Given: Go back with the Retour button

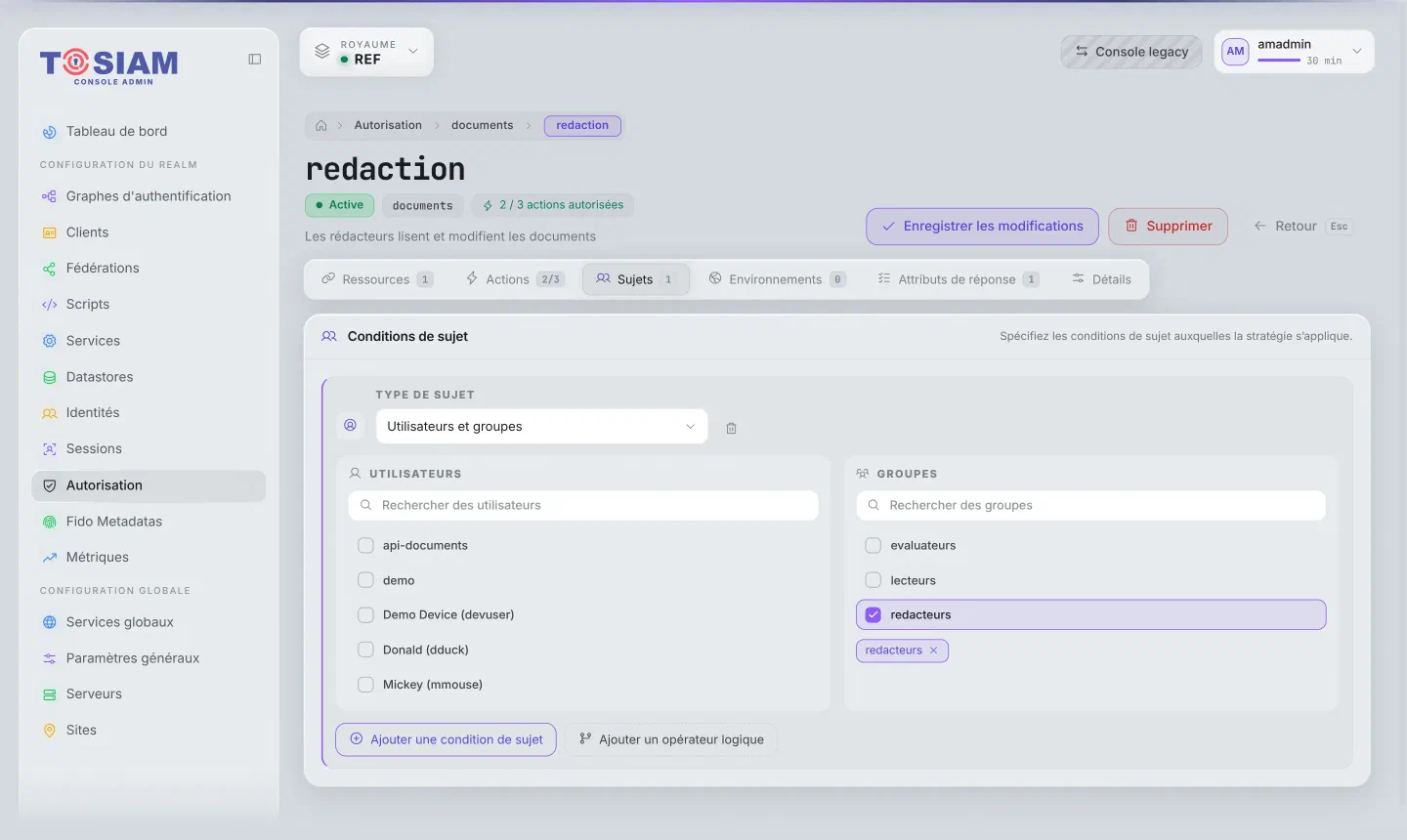Looking at the screenshot, I should click(1302, 227).
